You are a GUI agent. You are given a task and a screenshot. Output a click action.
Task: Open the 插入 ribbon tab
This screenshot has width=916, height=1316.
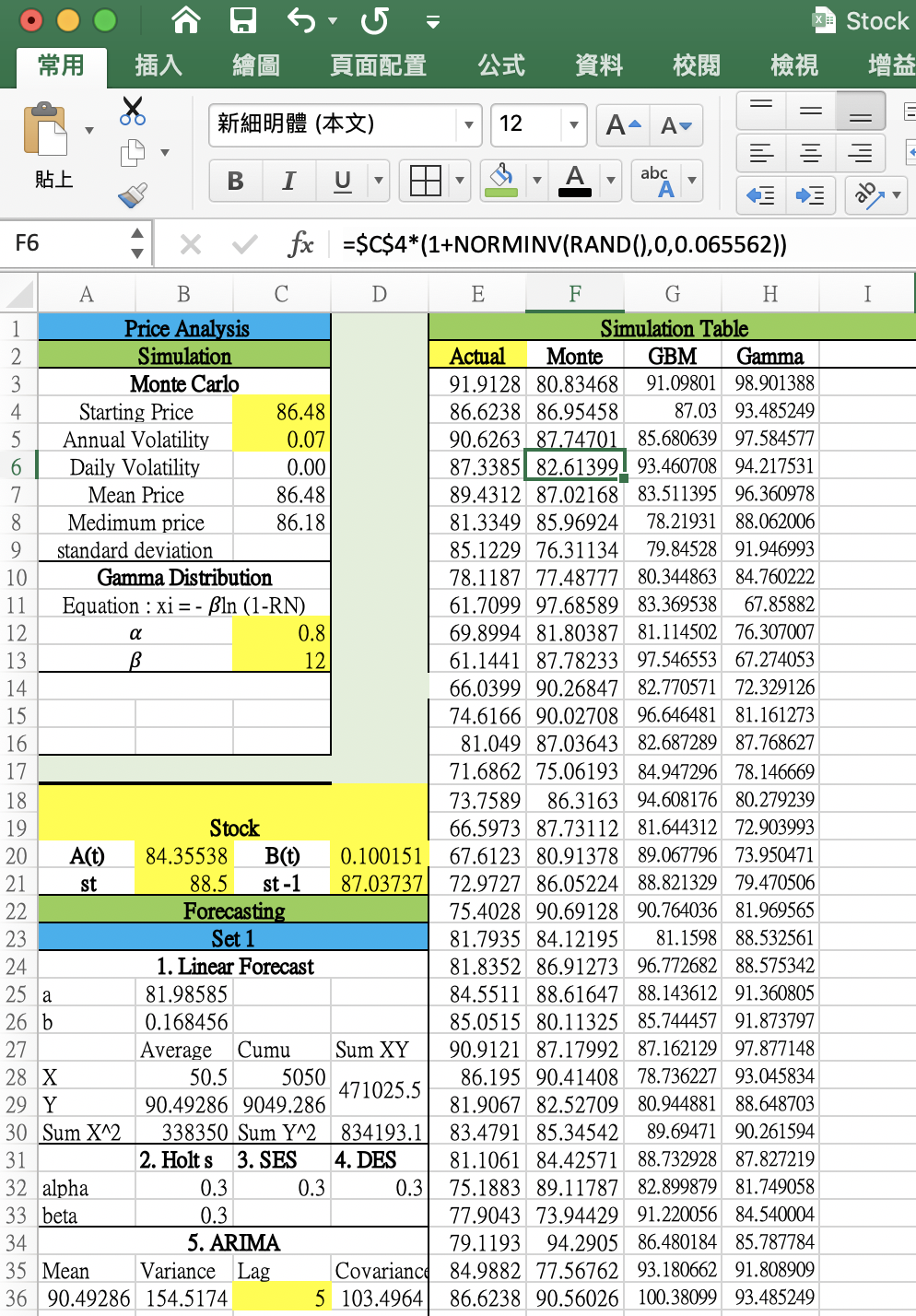(x=159, y=65)
